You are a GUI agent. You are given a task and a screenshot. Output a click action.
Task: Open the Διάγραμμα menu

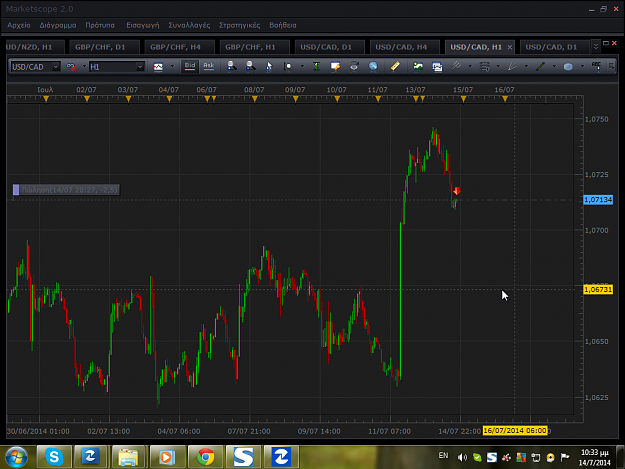pyautogui.click(x=58, y=25)
